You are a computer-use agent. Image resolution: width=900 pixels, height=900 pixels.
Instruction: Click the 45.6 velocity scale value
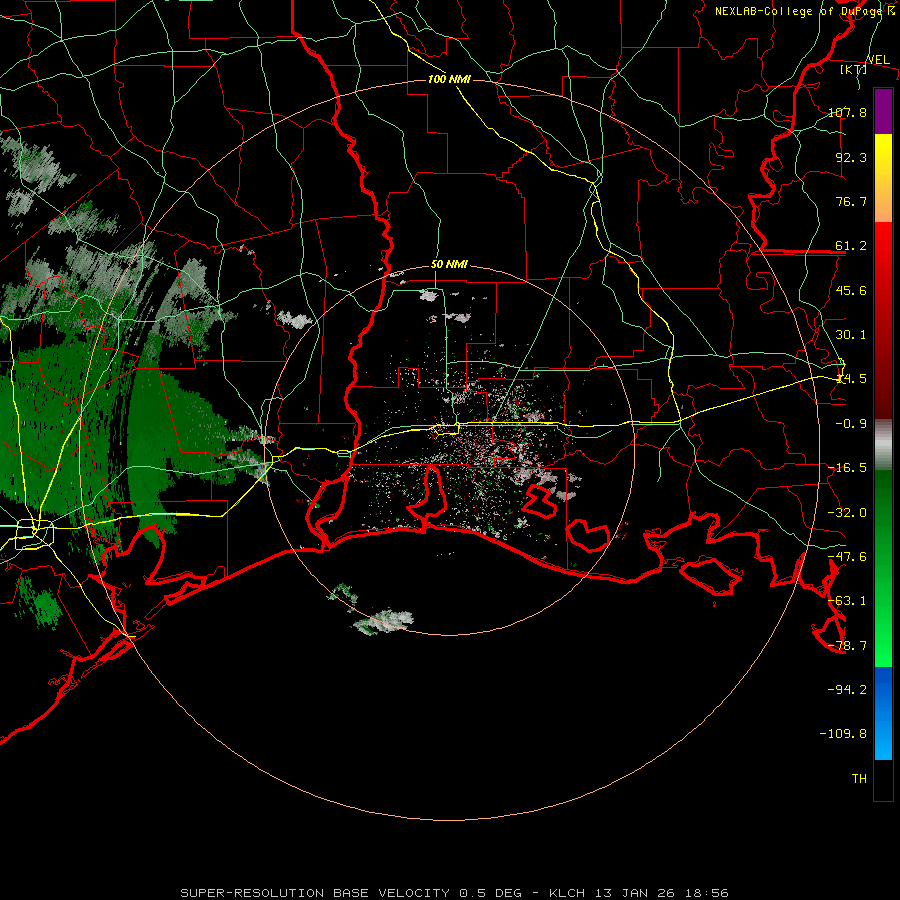(851, 290)
